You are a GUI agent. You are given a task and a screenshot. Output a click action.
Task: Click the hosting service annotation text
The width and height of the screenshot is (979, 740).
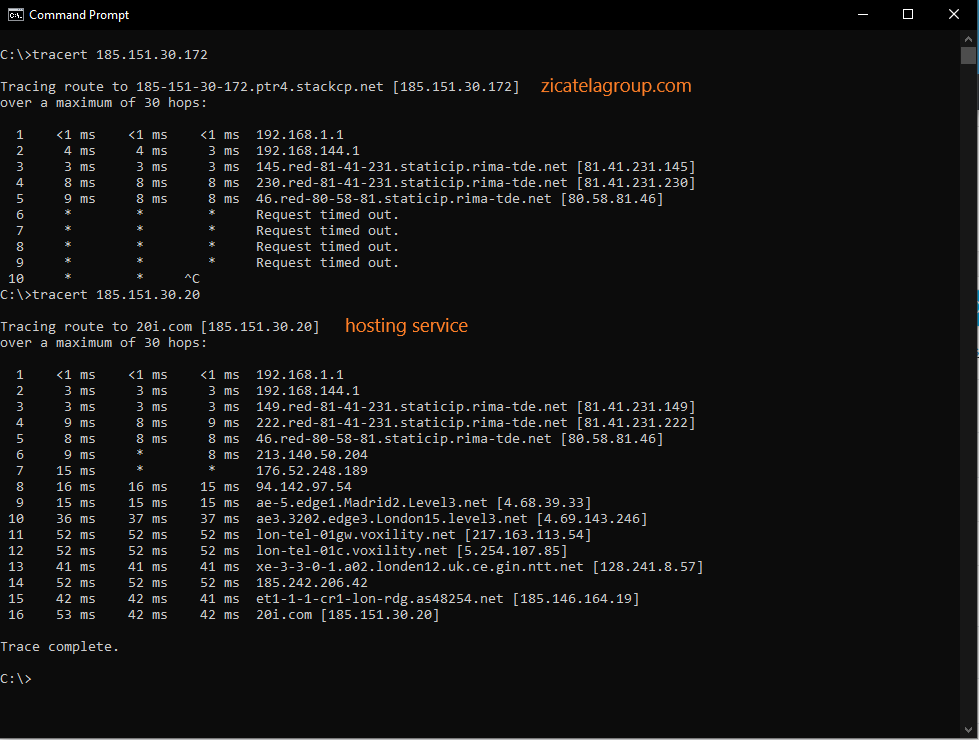coord(406,325)
